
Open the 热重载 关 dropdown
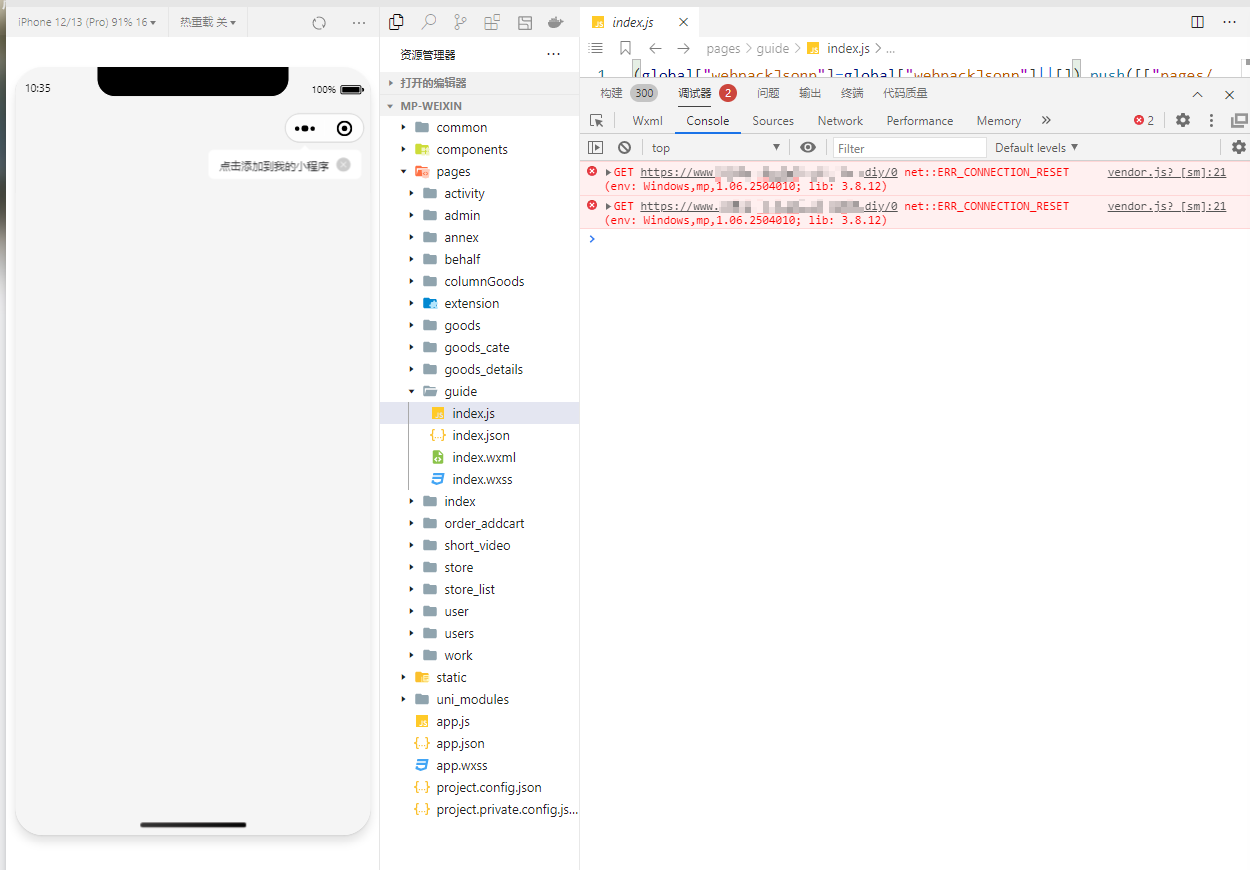point(208,22)
